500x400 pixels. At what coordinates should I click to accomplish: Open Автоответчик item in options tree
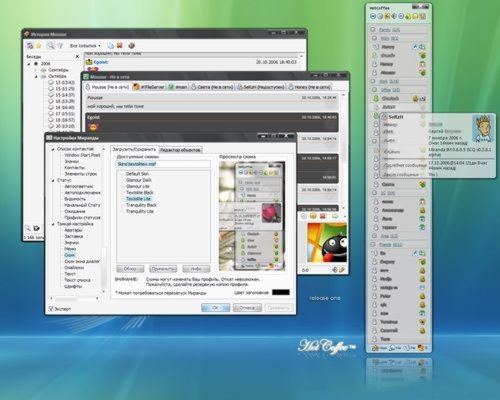click(x=79, y=186)
